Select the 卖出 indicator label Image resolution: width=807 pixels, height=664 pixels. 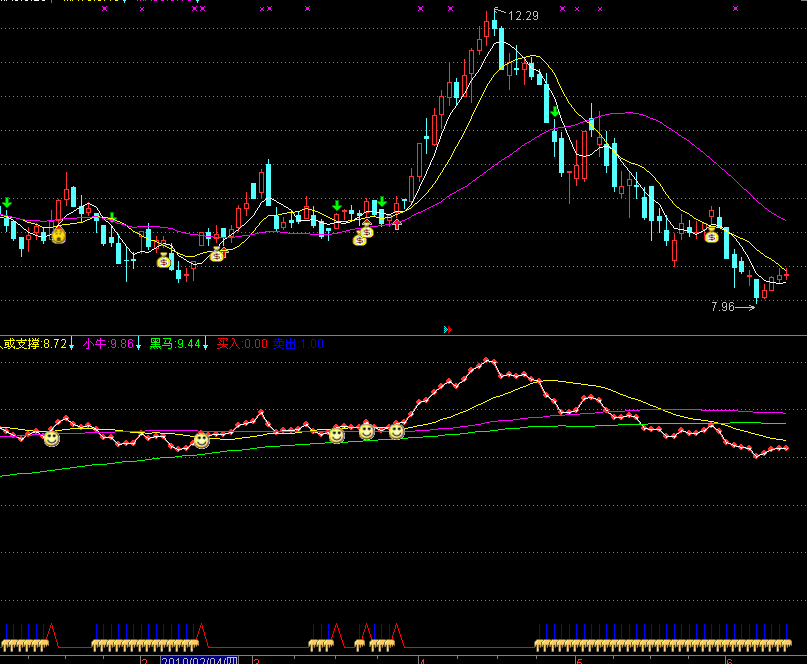point(285,344)
